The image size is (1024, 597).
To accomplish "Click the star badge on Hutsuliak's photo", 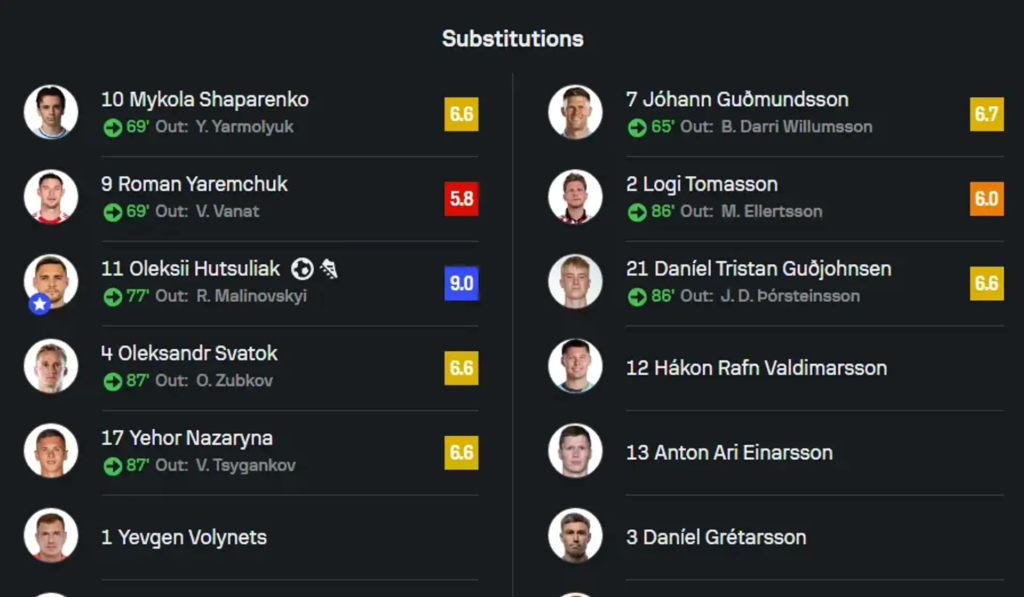I will pyautogui.click(x=40, y=304).
